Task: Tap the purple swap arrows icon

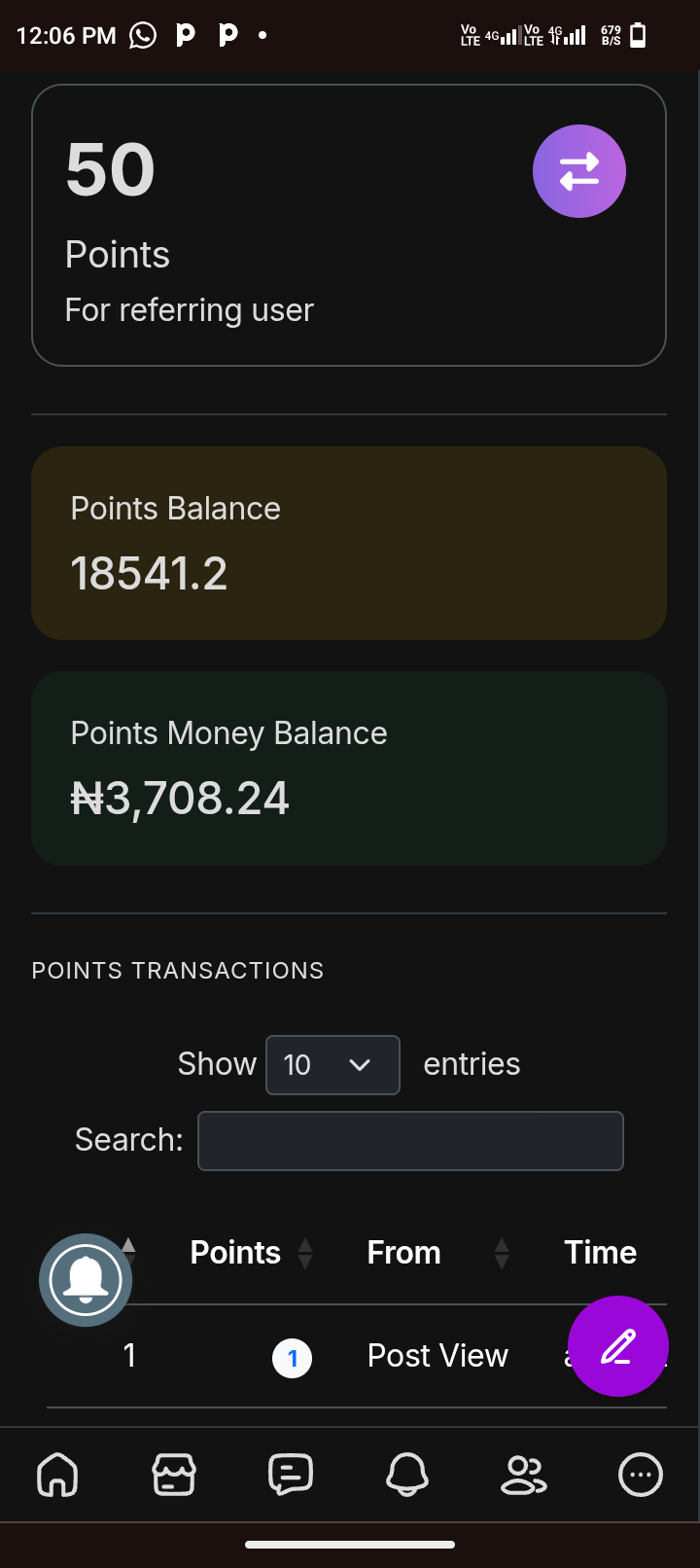Action: coord(578,171)
